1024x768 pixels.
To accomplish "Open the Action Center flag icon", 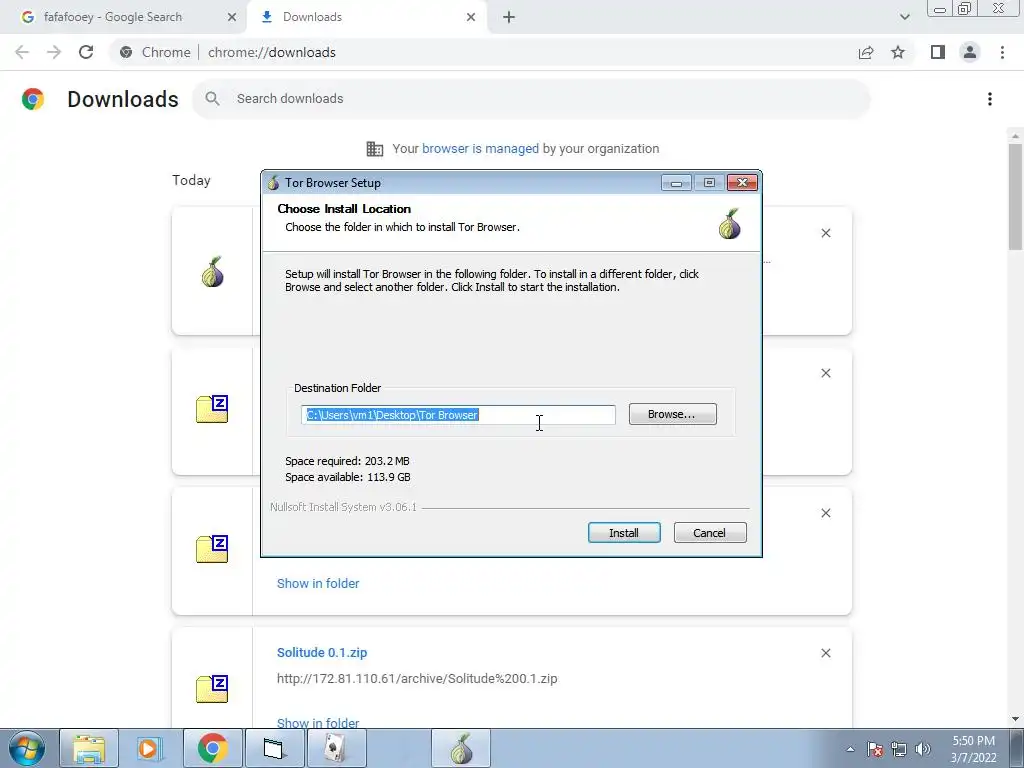I will pyautogui.click(x=875, y=749).
